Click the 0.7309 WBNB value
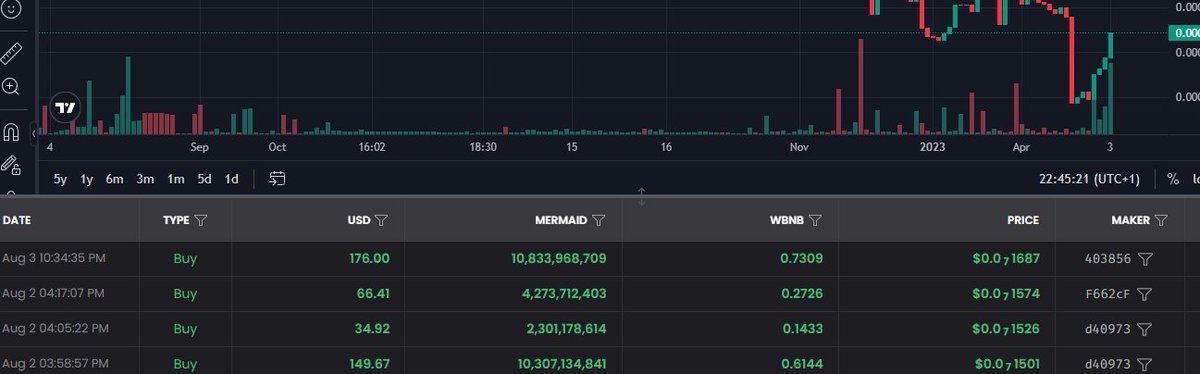This screenshot has width=1200, height=374. [801, 258]
